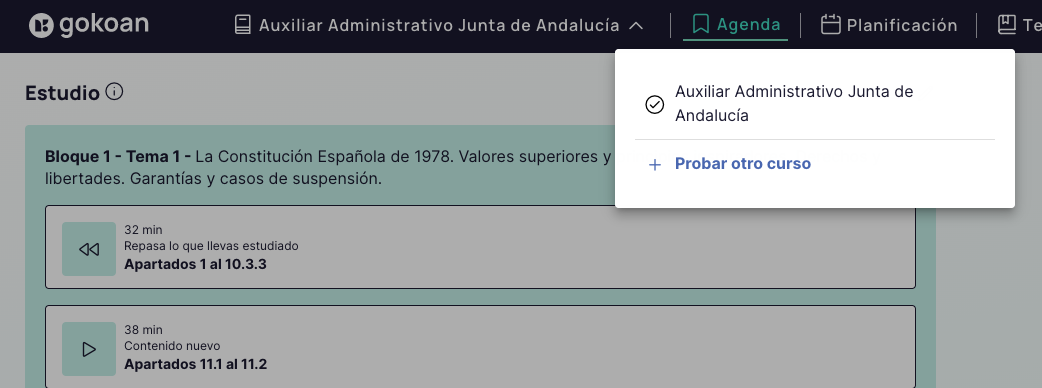Click the rewind review icon
Screen dimensions: 1042x388
pyautogui.click(x=89, y=249)
